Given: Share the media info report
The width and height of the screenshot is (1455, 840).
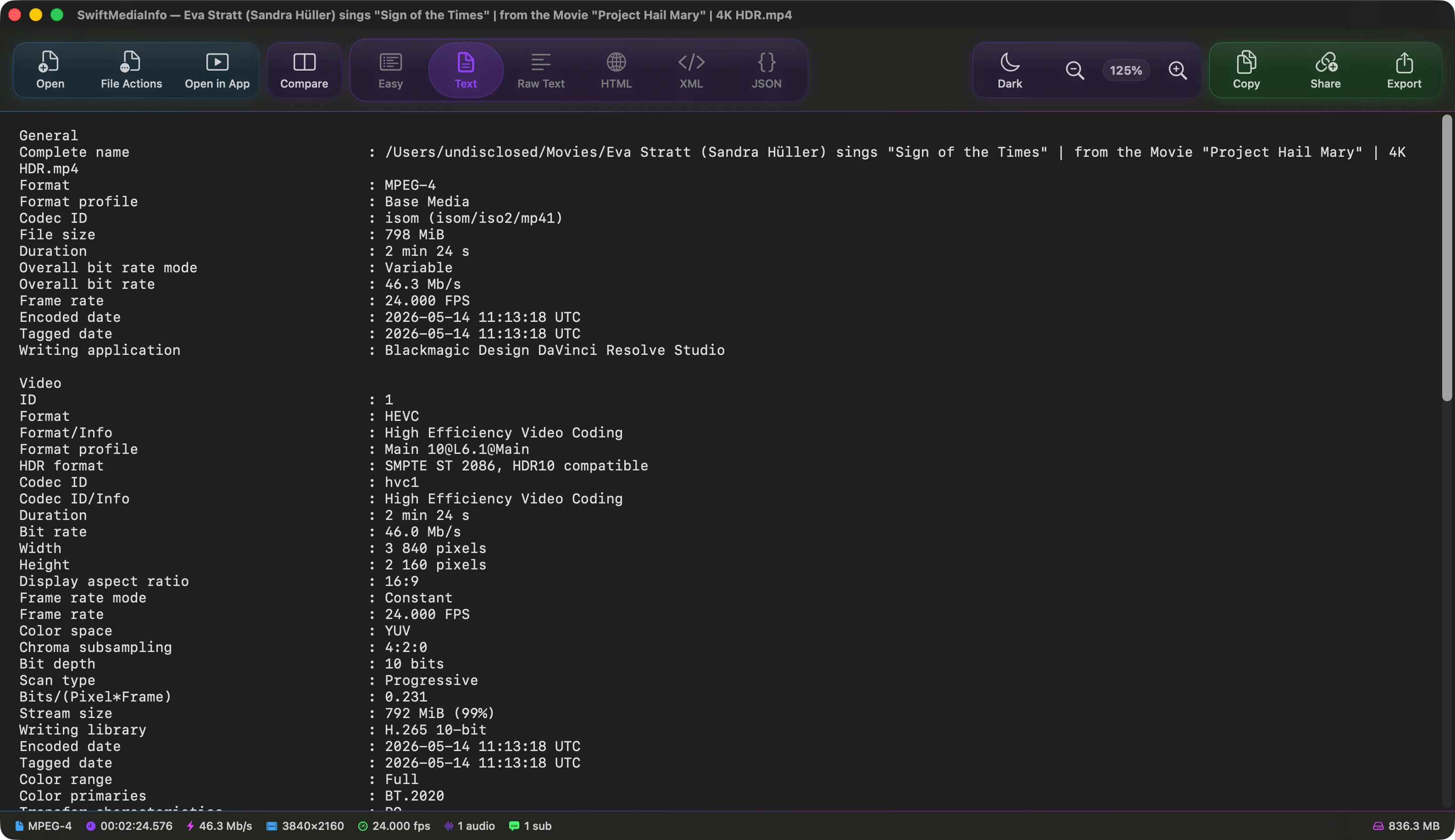Looking at the screenshot, I should [1326, 70].
